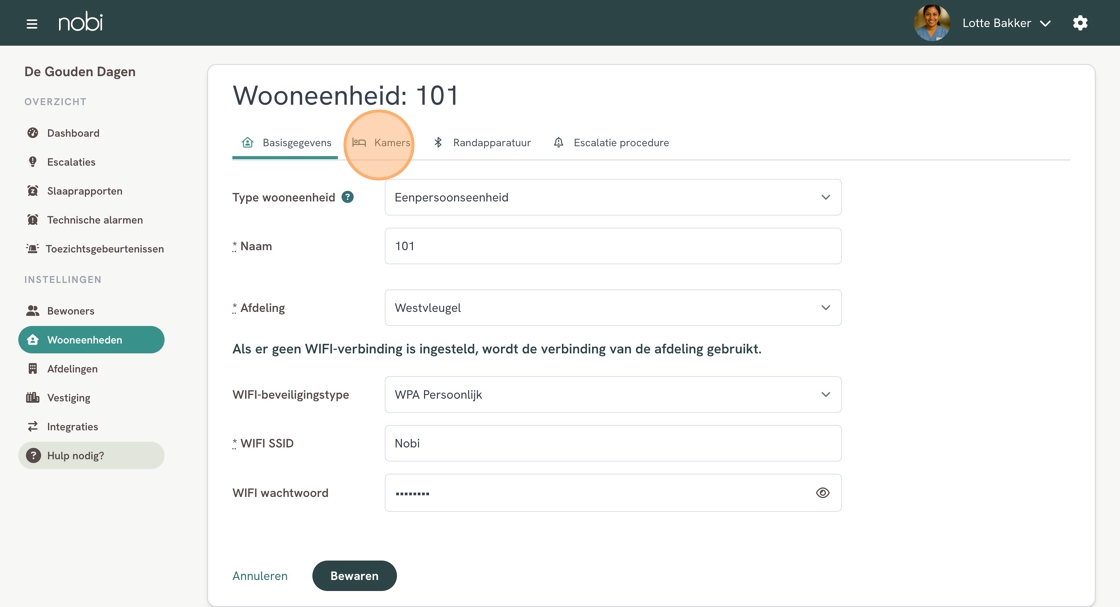This screenshot has width=1120, height=607.
Task: Go to Escalaties in sidebar
Action: (x=70, y=162)
